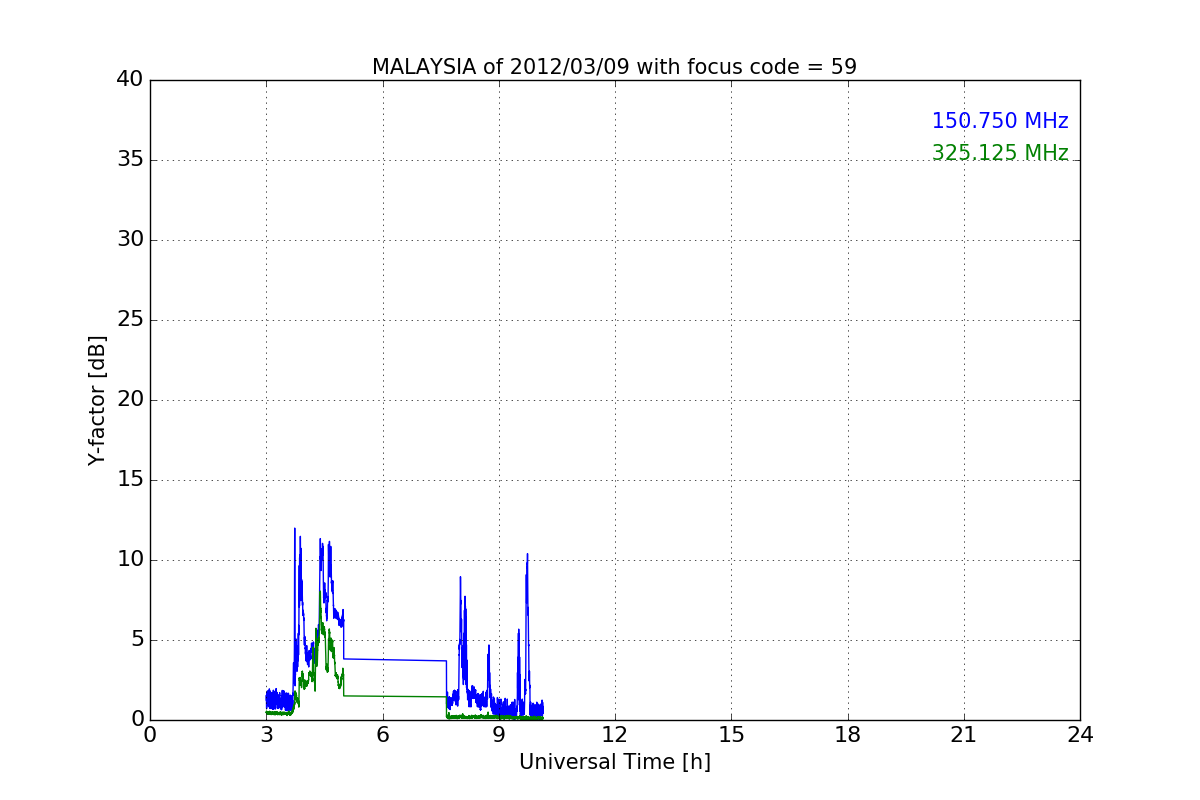Click the blue peak just before 10 hours
The width and height of the screenshot is (1200, 800).
coord(527,556)
